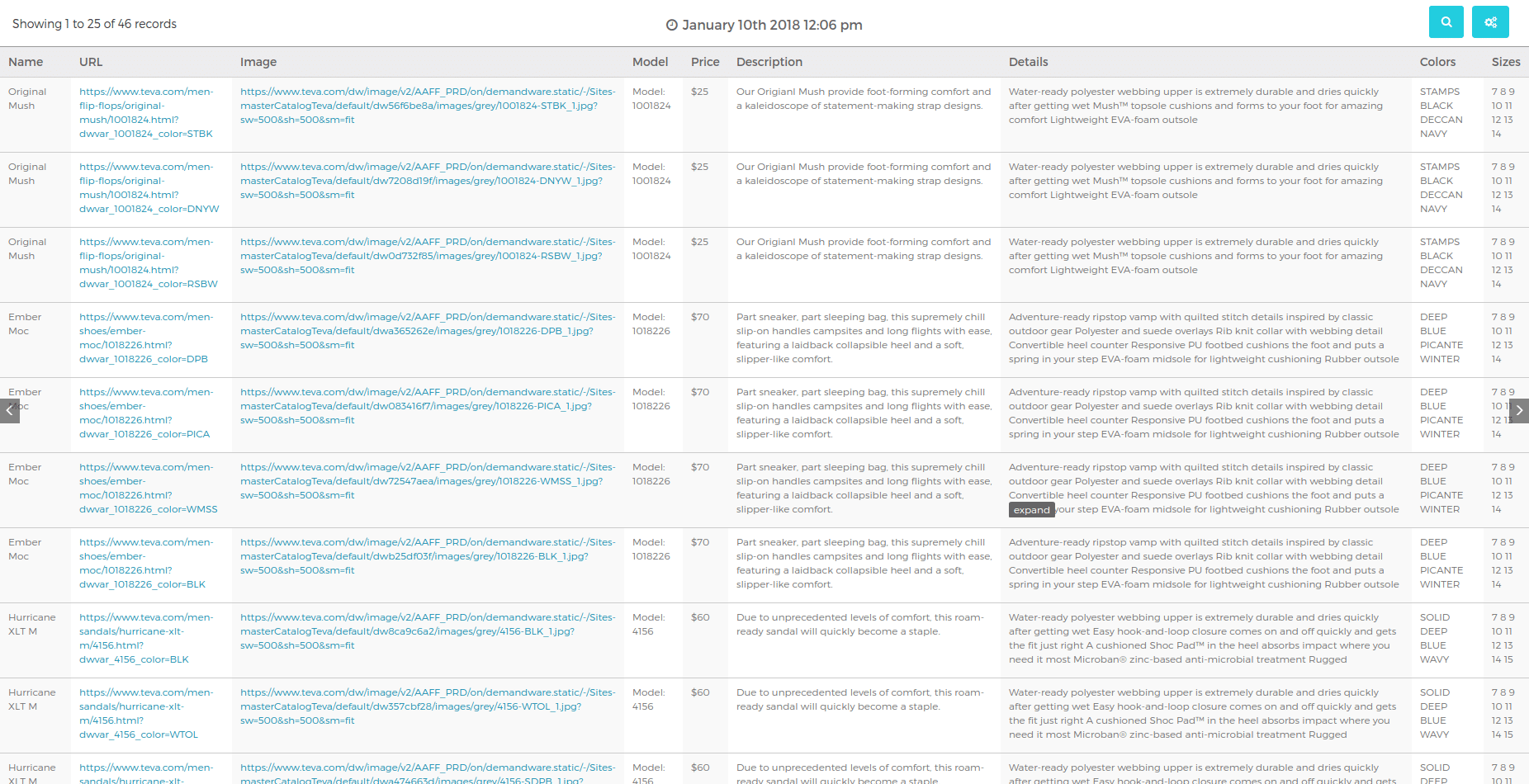Click the left arrow navigation chevron
The image size is (1529, 784).
pyautogui.click(x=10, y=410)
